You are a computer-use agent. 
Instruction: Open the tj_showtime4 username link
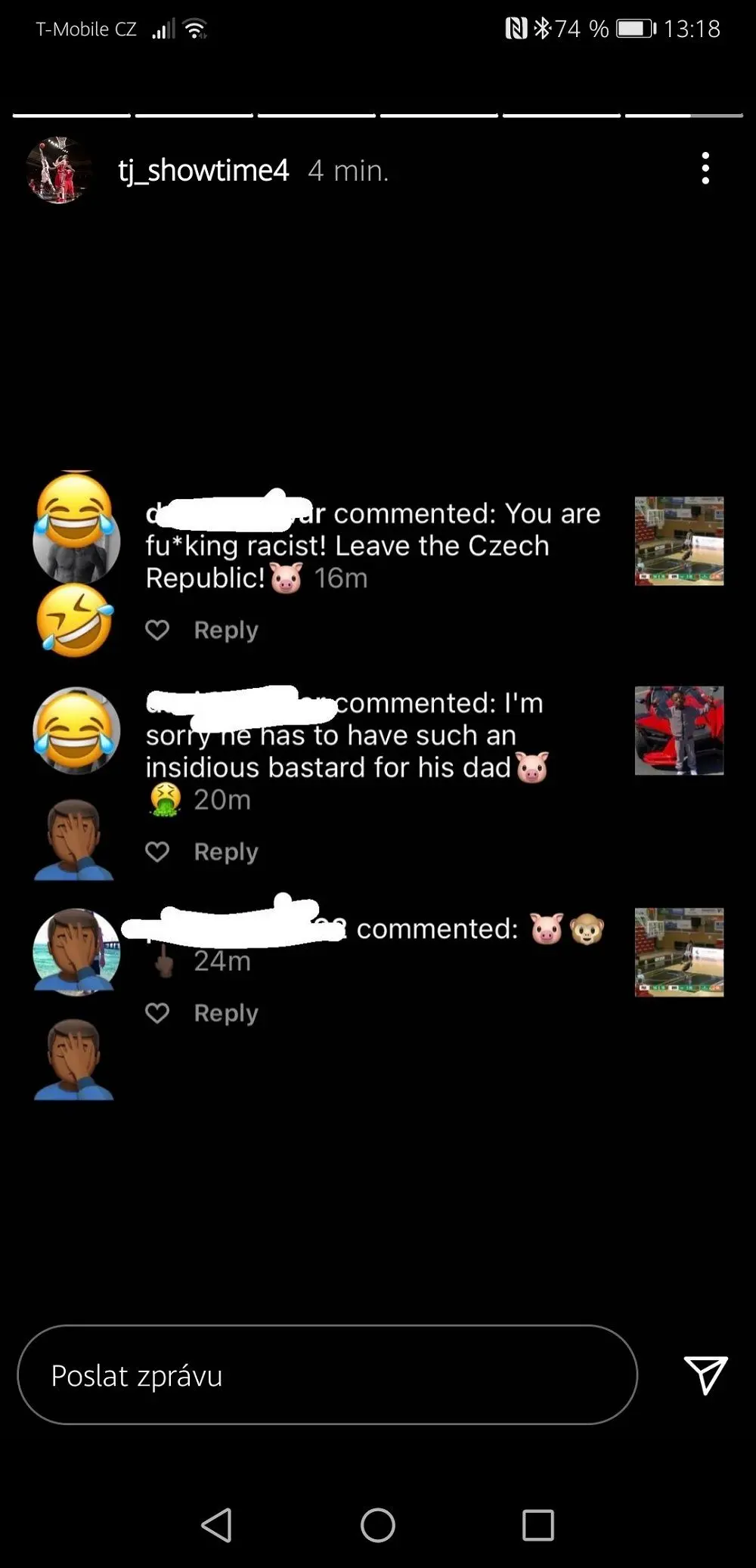click(x=203, y=171)
